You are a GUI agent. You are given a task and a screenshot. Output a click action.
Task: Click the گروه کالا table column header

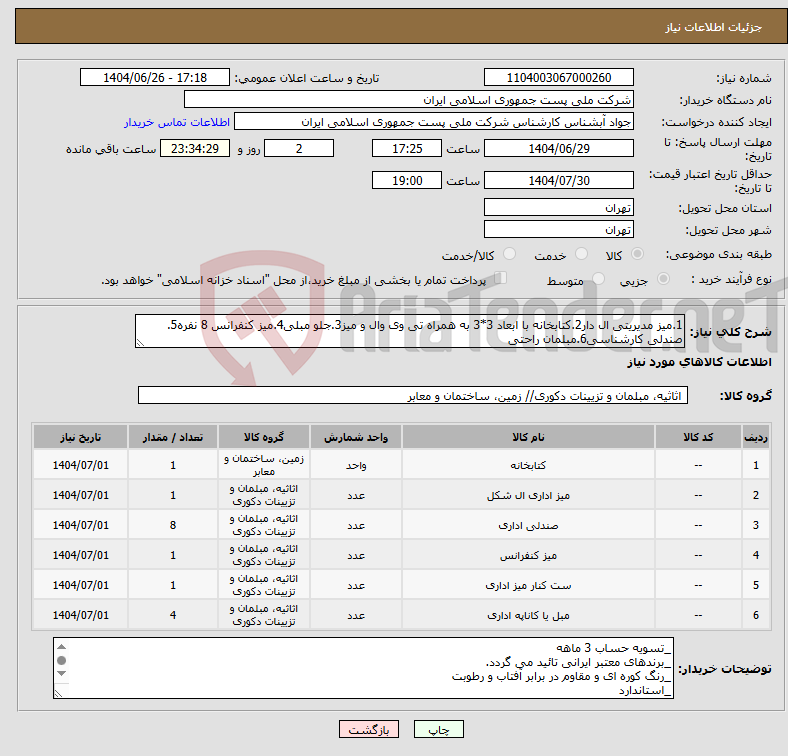click(263, 437)
